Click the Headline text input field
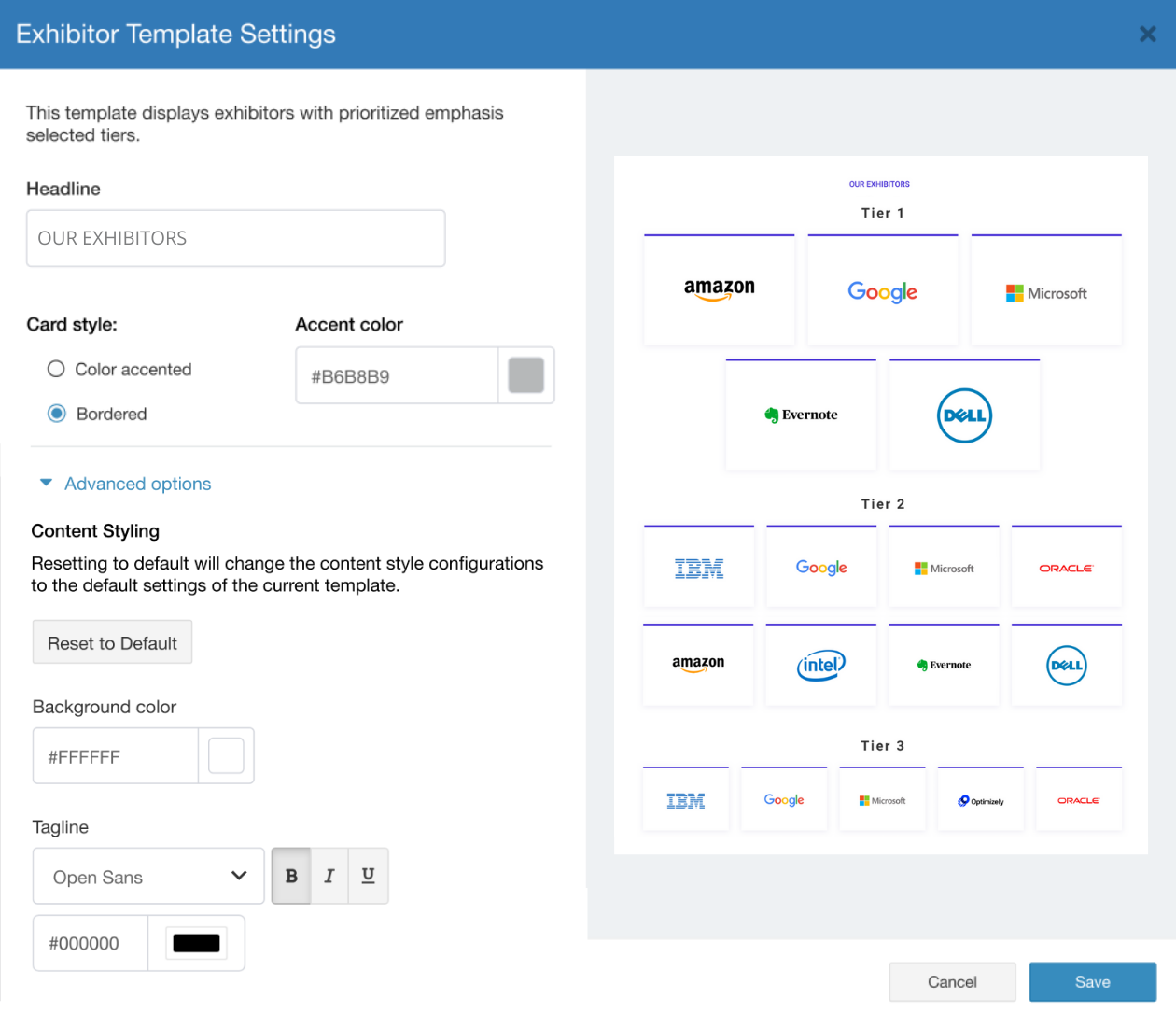Screen dimensions: 1176x1027 [235, 238]
